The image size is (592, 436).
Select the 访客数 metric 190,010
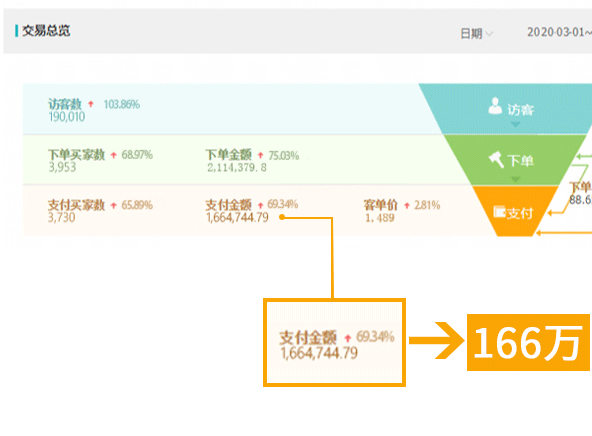pos(67,117)
